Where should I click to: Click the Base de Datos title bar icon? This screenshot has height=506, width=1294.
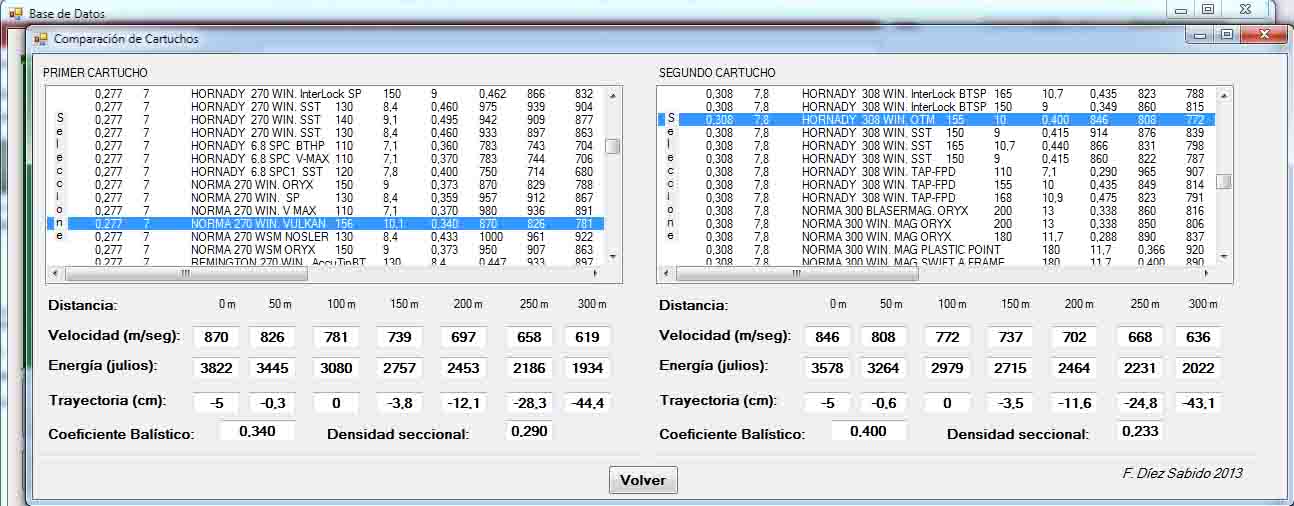15,13
